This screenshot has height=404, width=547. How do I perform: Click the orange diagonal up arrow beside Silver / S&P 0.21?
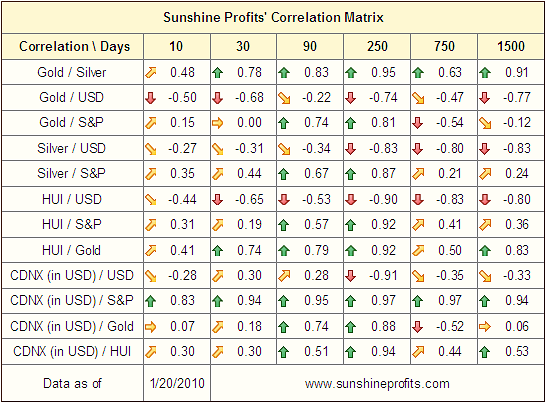tap(418, 174)
